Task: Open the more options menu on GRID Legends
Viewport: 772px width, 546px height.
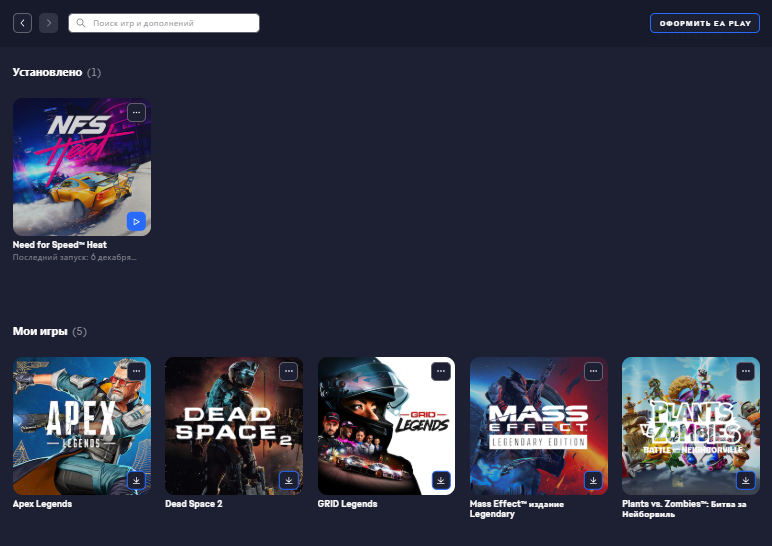Action: pos(441,371)
